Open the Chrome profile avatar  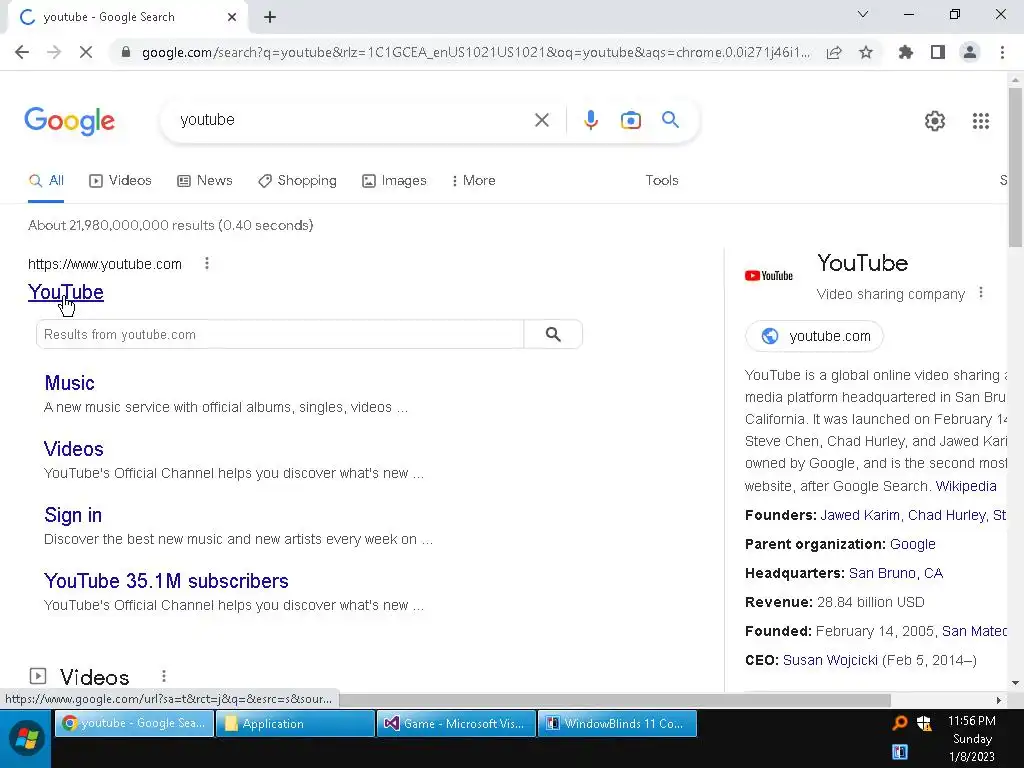tap(970, 52)
